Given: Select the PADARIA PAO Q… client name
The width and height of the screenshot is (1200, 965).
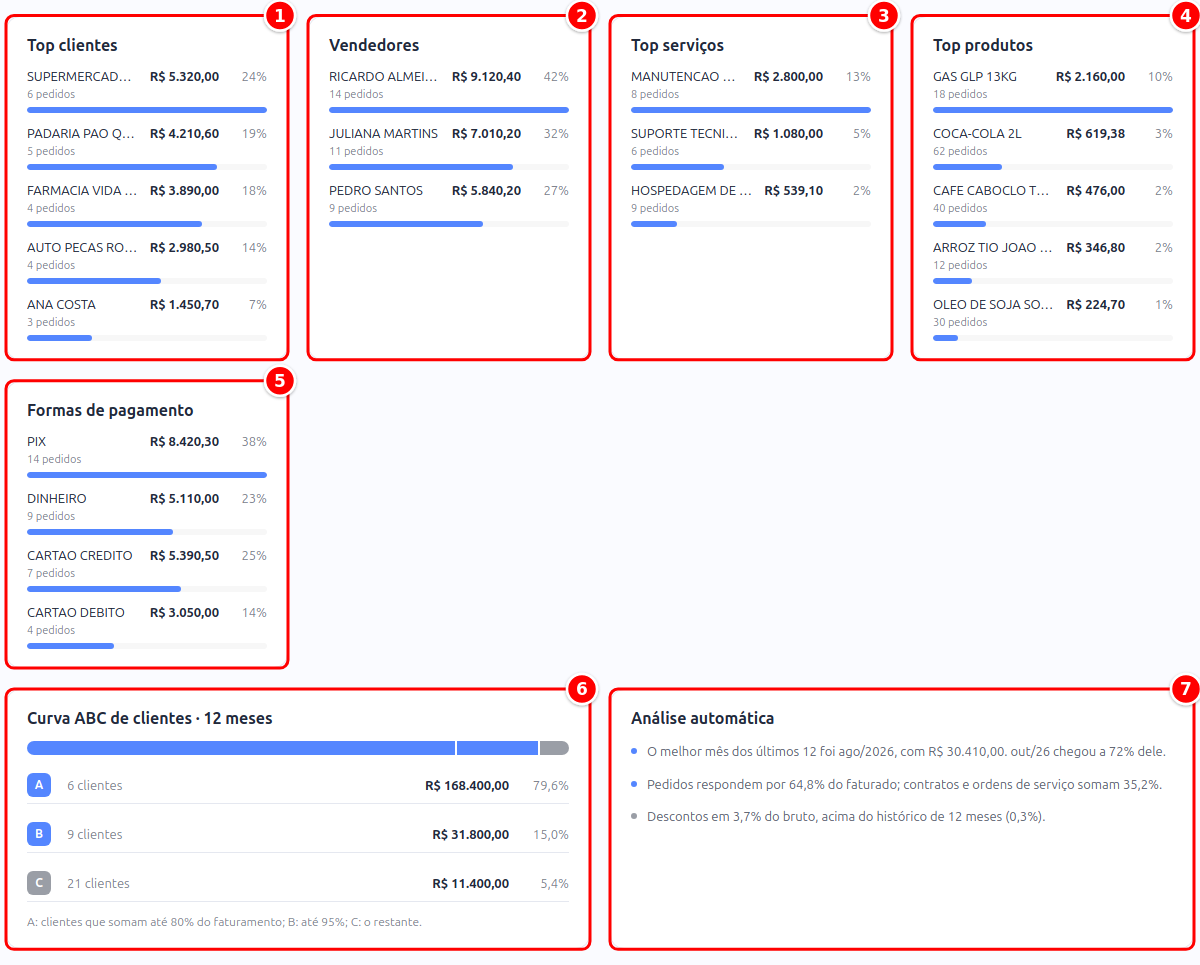Looking at the screenshot, I should tap(81, 134).
